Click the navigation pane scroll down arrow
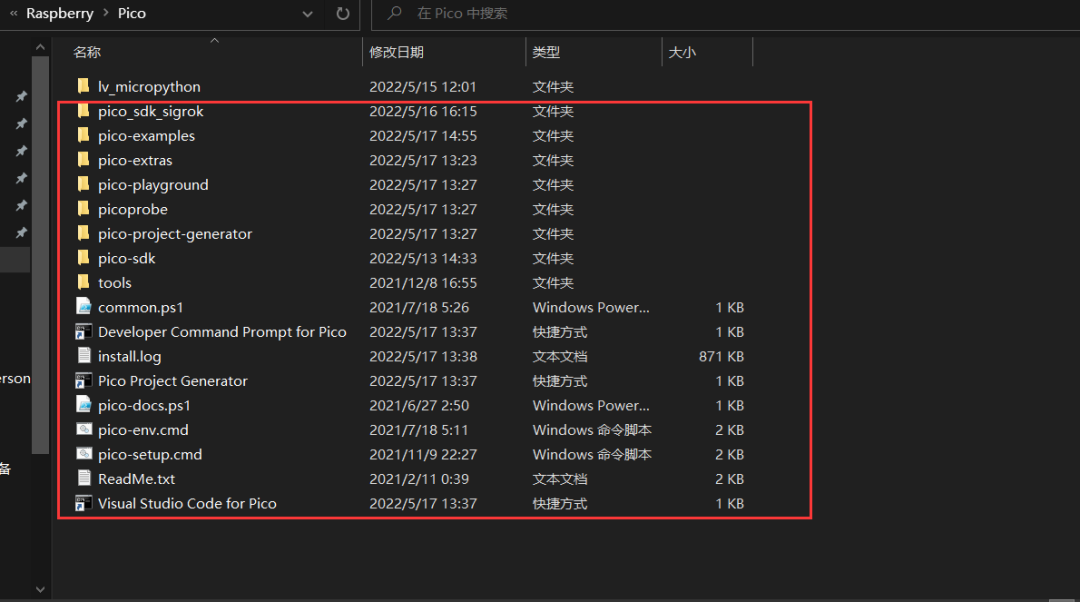 point(40,589)
